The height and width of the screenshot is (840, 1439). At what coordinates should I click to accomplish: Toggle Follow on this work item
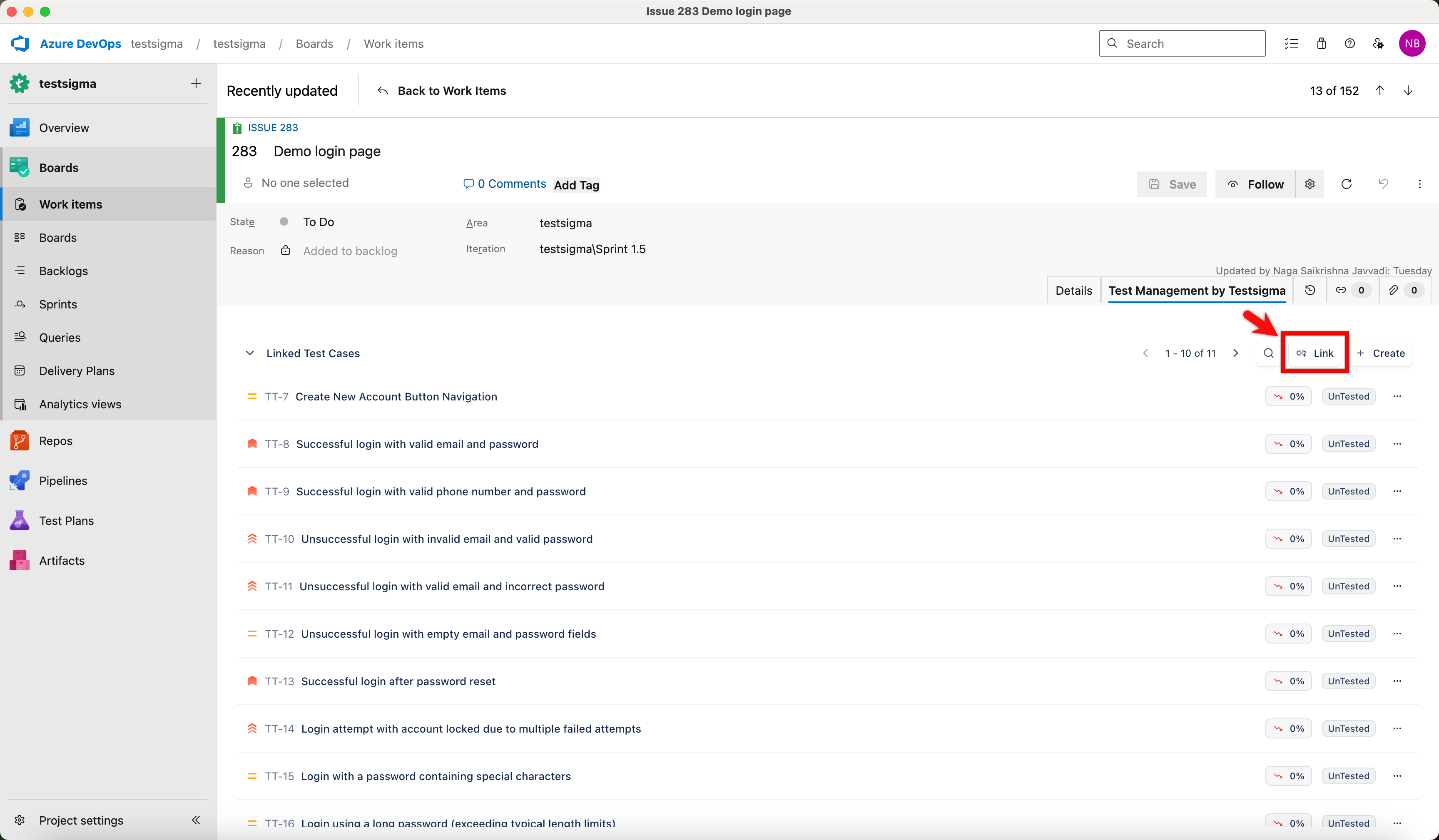(1255, 184)
